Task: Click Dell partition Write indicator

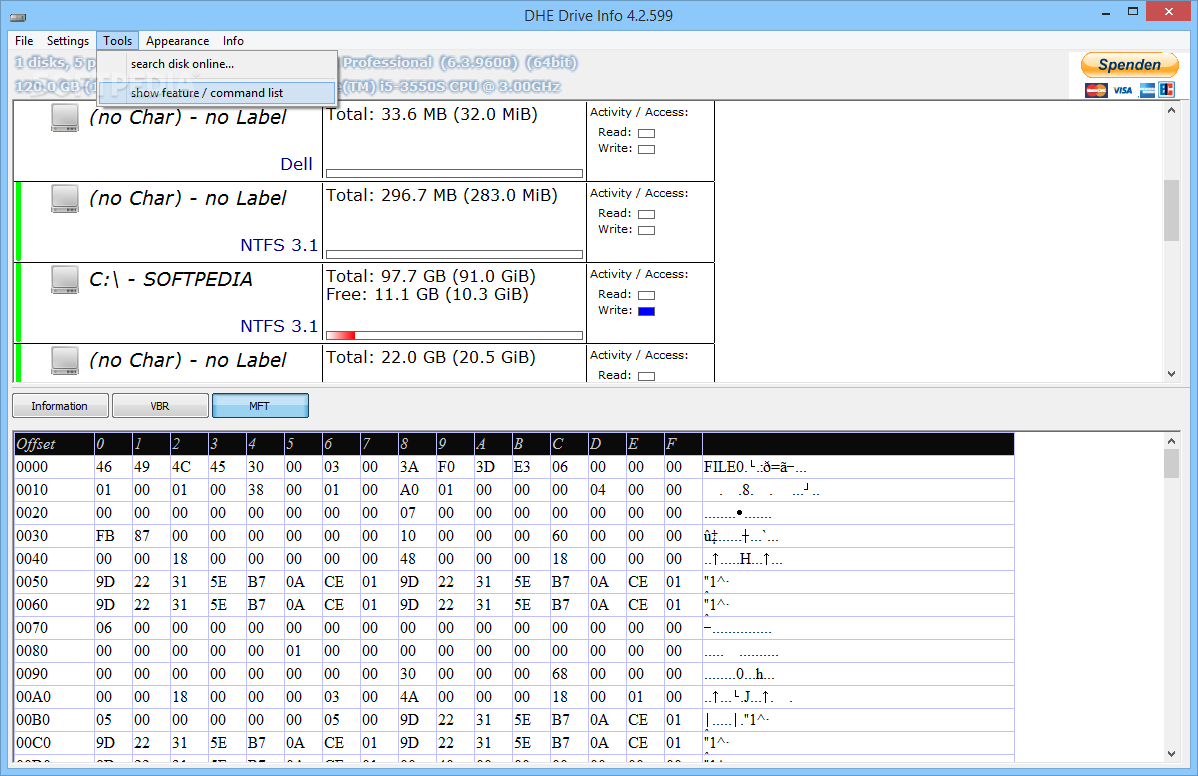Action: 646,149
